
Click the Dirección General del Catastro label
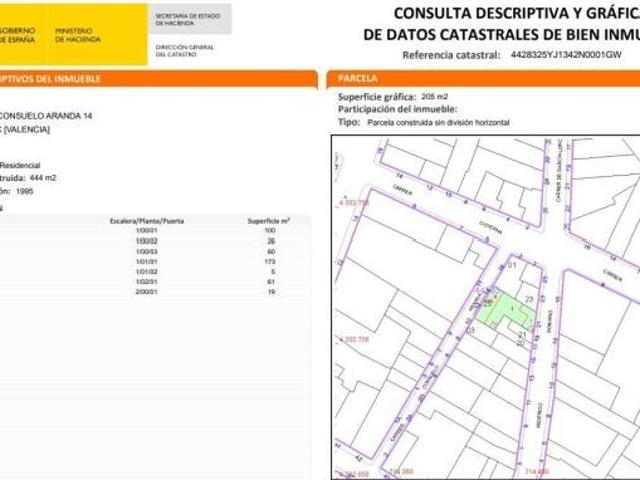pos(184,51)
